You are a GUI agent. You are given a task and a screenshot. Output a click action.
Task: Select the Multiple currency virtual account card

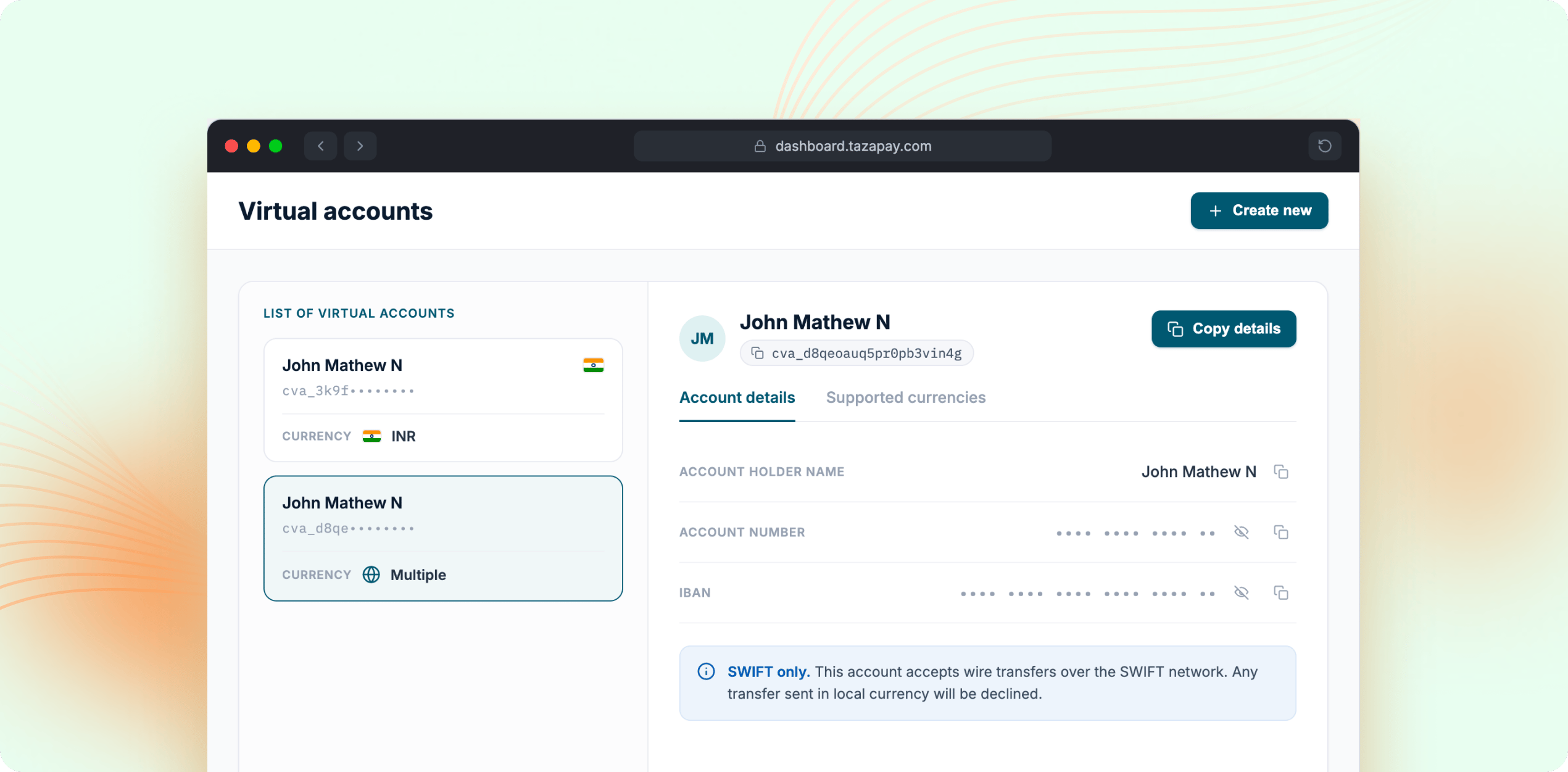tap(443, 538)
